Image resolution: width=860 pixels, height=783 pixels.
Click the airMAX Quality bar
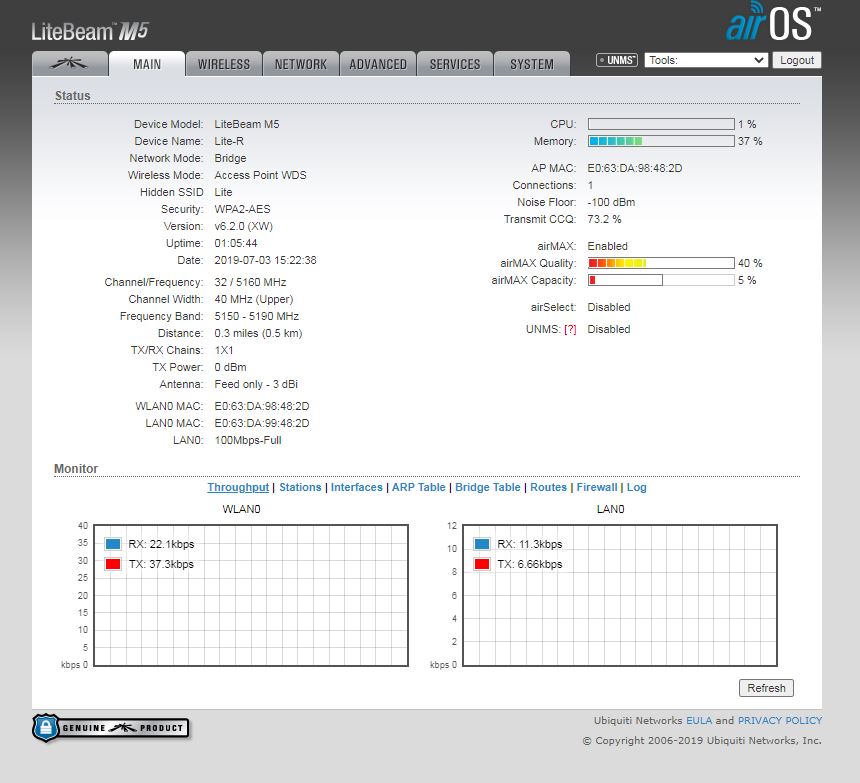tap(661, 263)
